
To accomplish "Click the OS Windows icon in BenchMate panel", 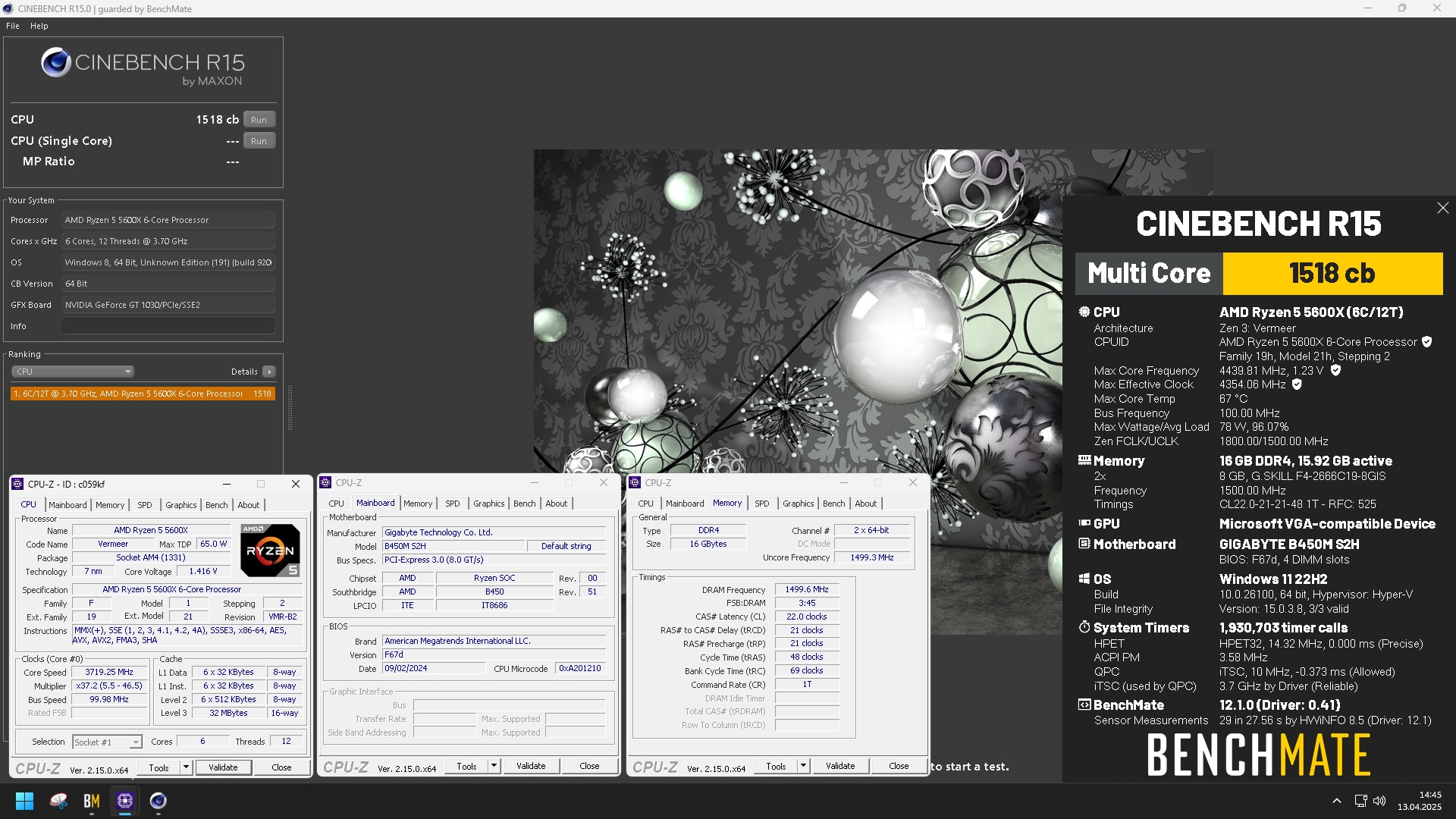I will coord(1084,579).
